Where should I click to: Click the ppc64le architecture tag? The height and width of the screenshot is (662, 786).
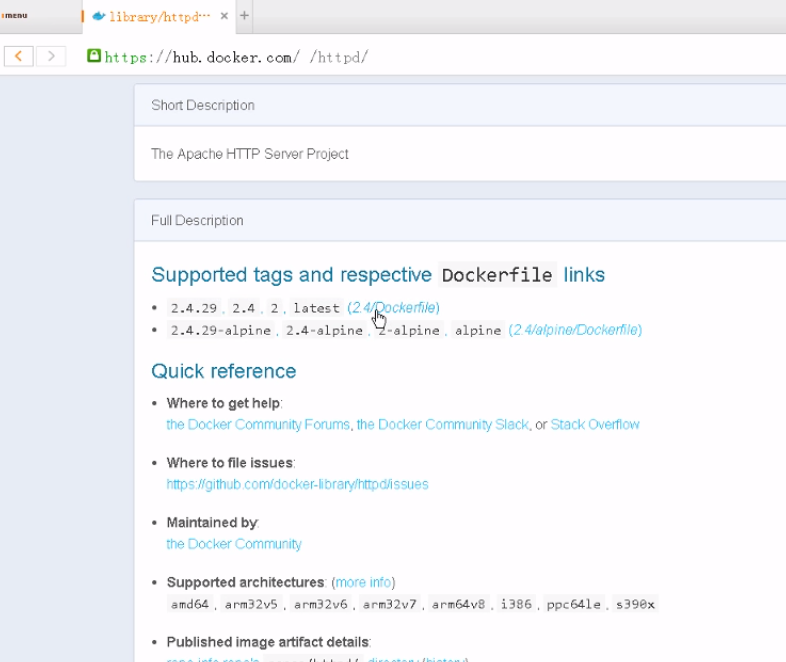[573, 604]
